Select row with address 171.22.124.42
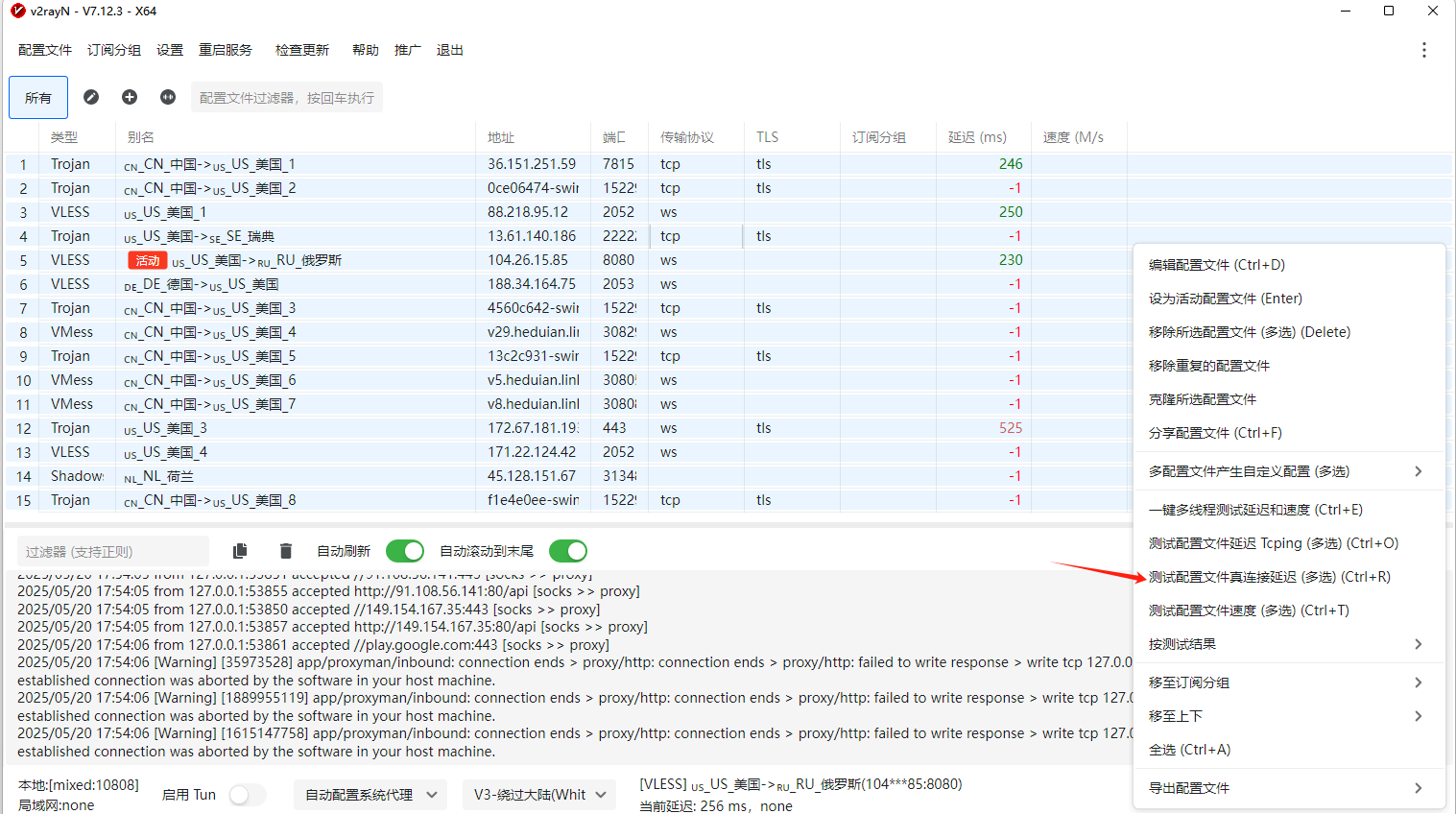 [x=568, y=452]
